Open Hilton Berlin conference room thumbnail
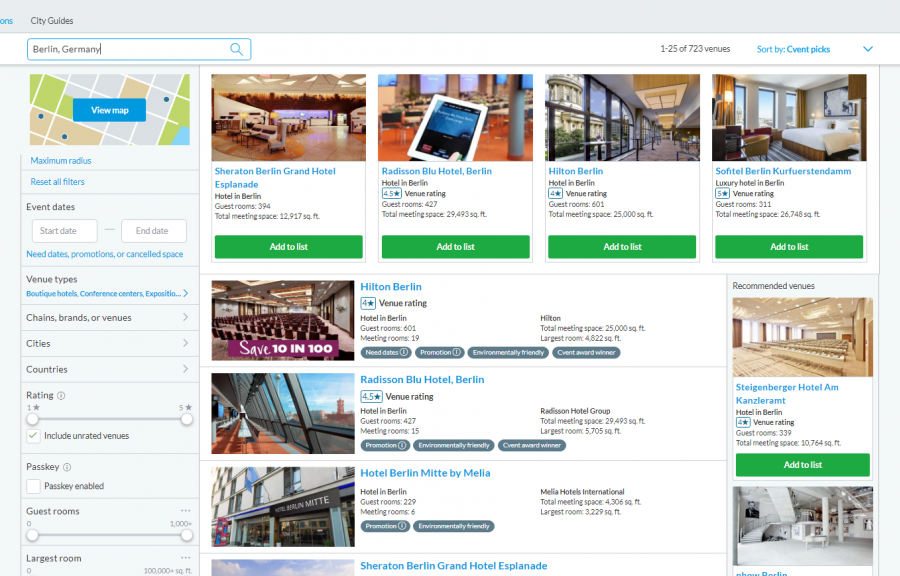The height and width of the screenshot is (576, 900). coord(283,320)
